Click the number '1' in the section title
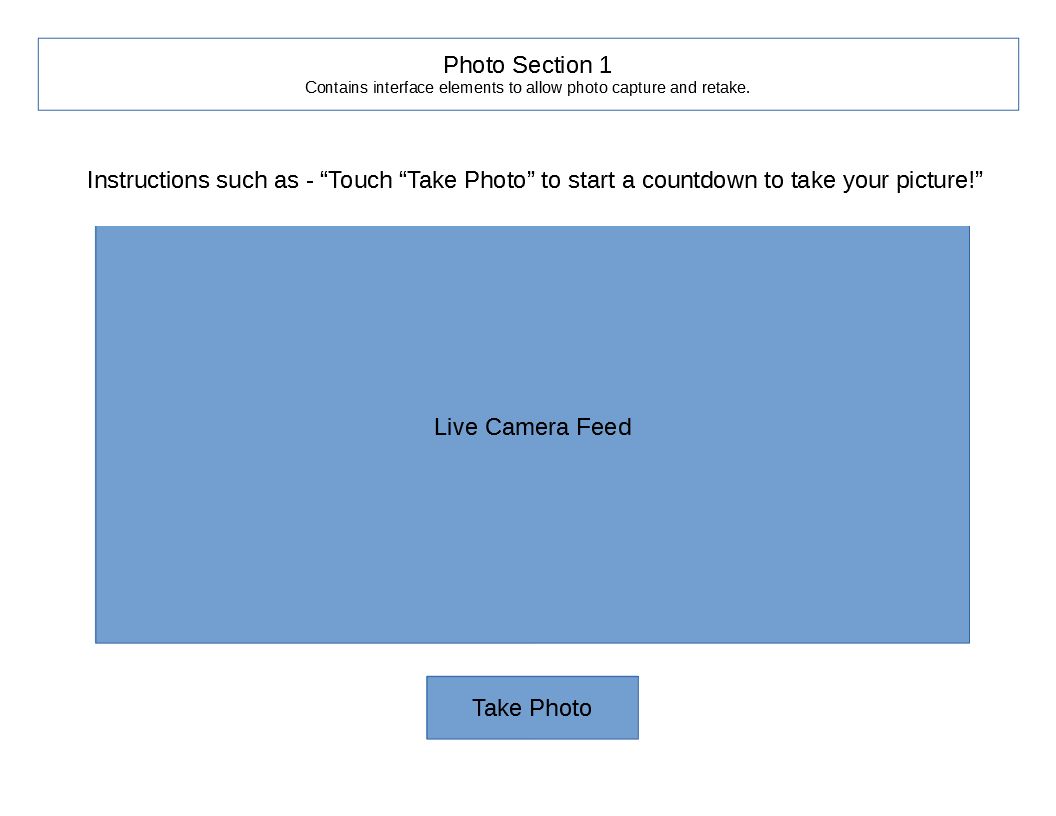 point(606,65)
